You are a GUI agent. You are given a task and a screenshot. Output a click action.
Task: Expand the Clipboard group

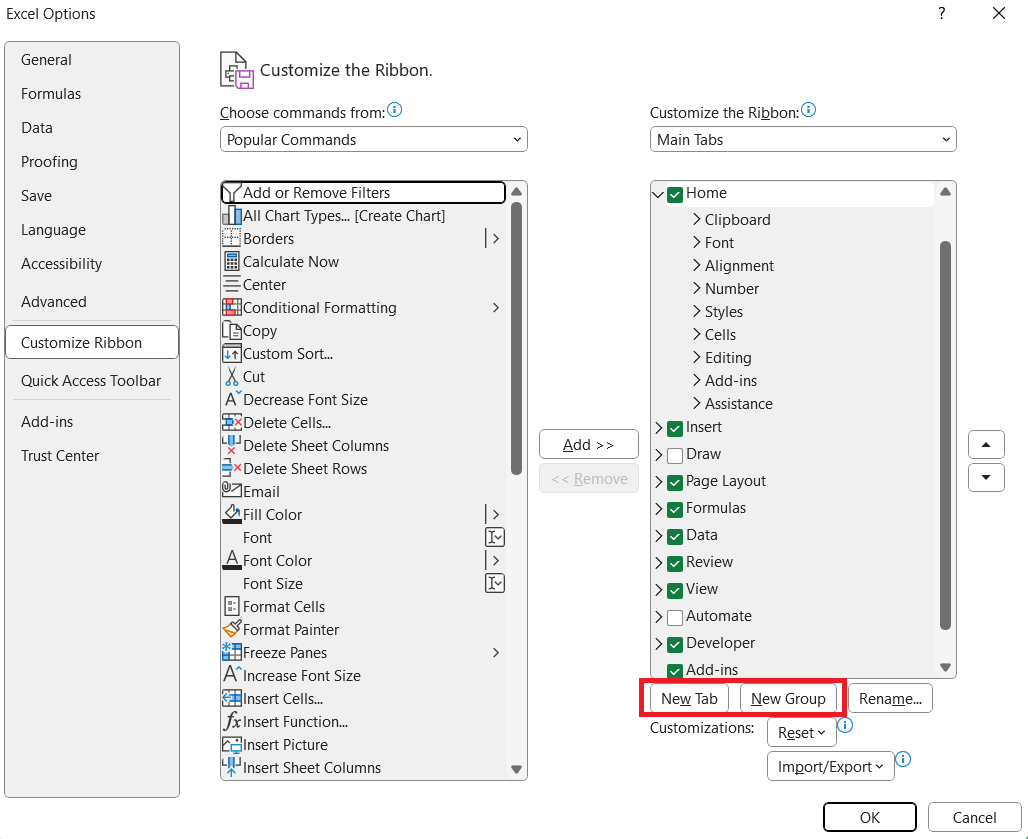click(x=697, y=220)
